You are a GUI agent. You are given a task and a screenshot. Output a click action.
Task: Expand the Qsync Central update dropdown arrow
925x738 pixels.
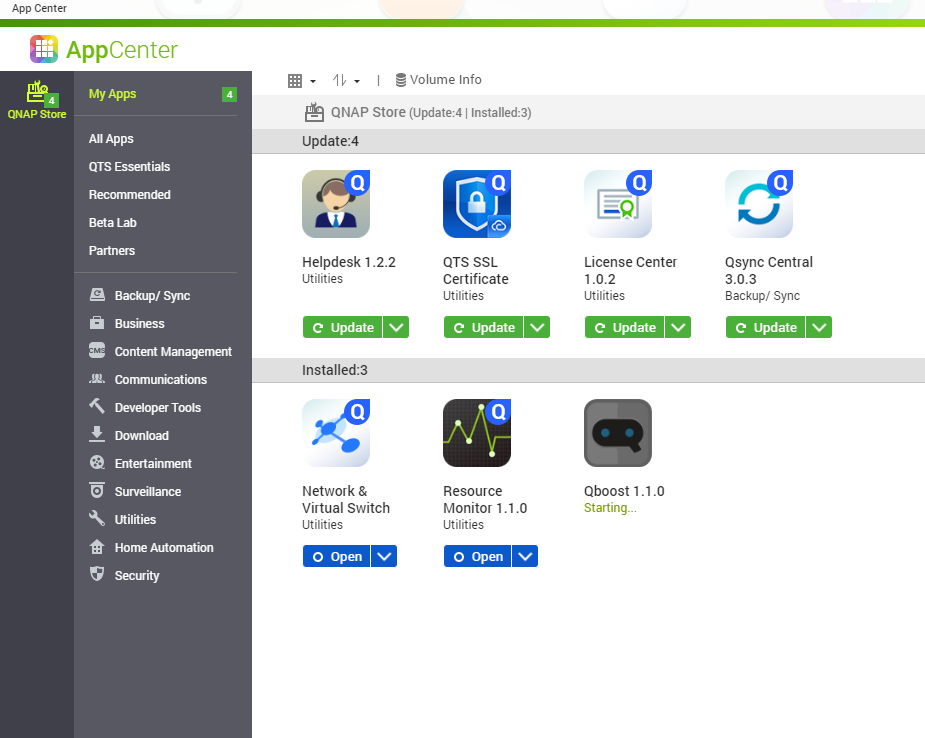(819, 327)
